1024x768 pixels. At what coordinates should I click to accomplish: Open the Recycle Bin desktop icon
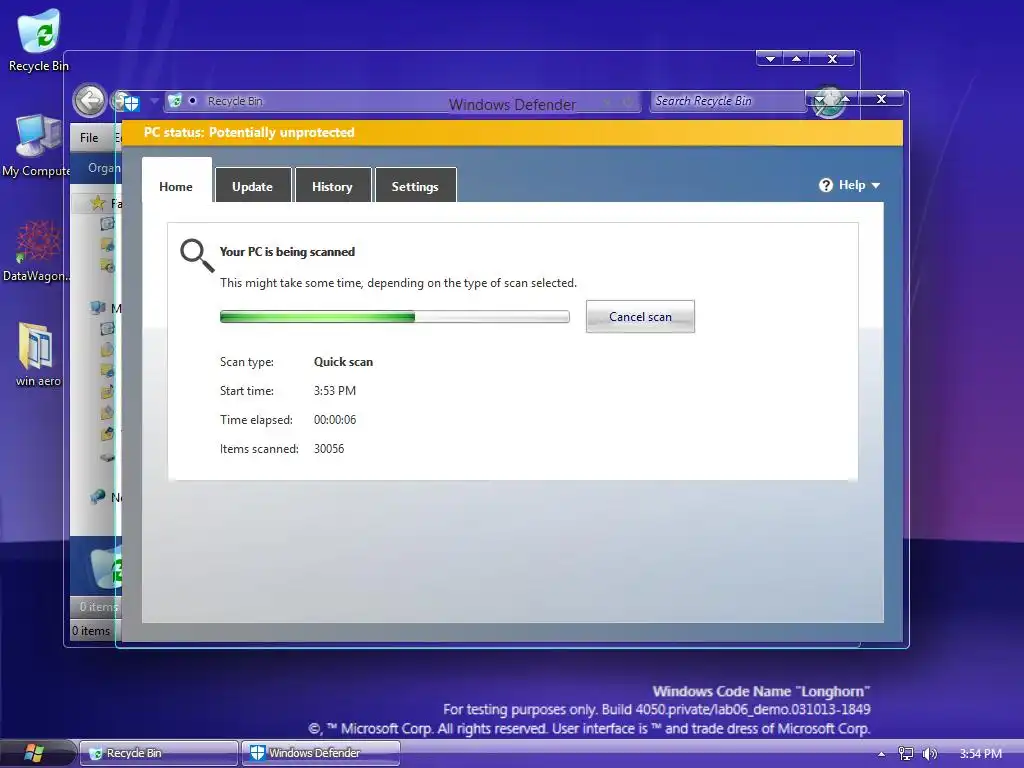[x=39, y=40]
